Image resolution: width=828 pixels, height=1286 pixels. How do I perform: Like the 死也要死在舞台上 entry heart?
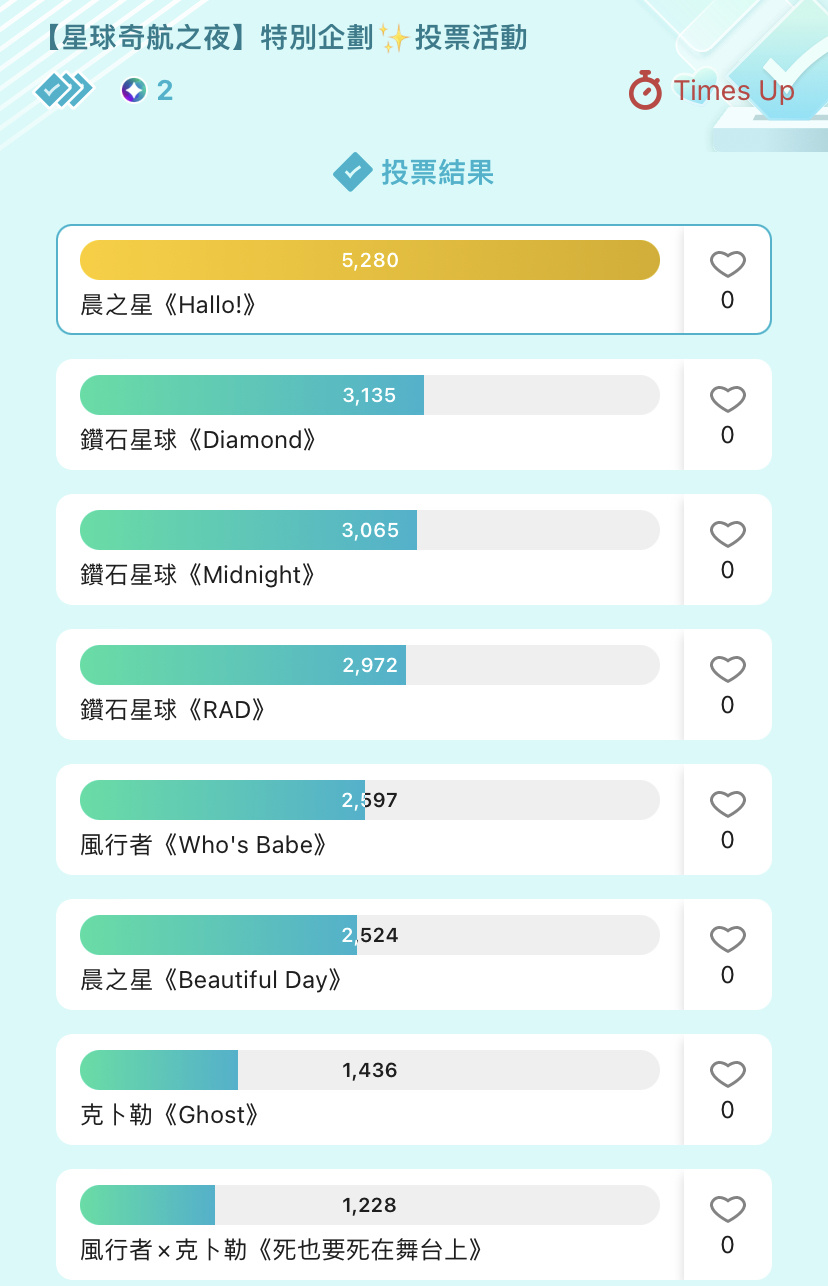[x=727, y=1210]
